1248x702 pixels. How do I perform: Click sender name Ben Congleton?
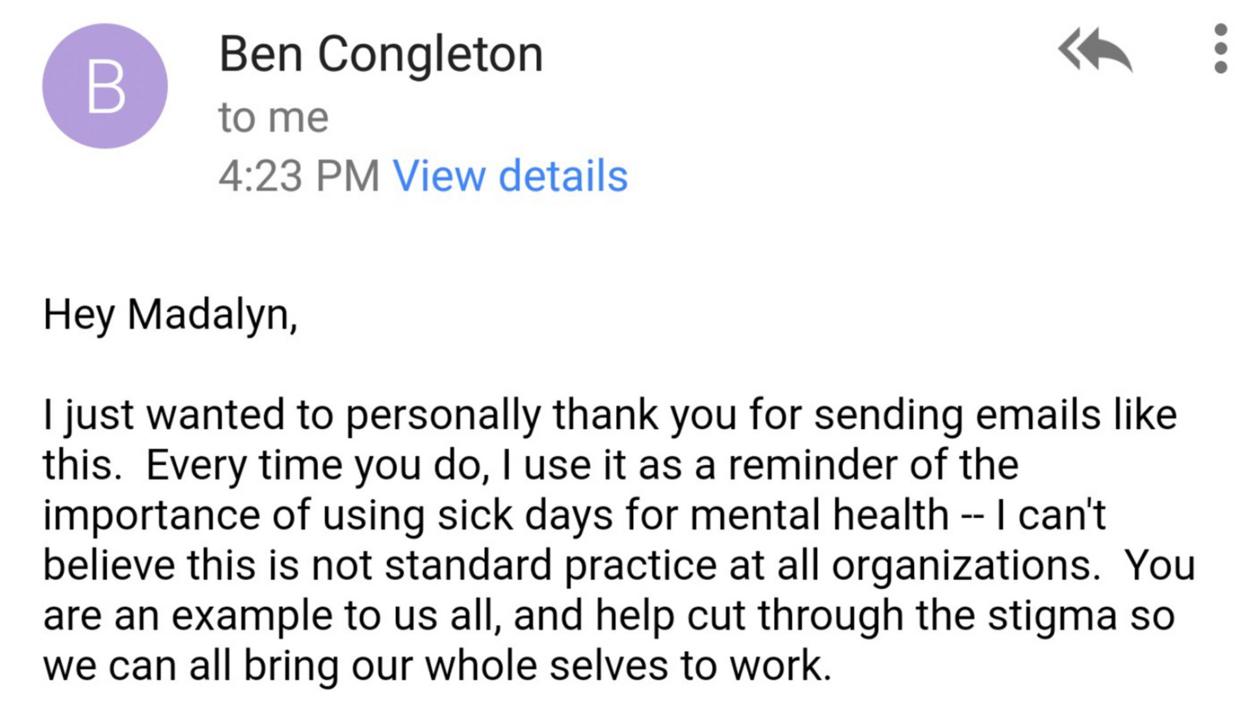(x=381, y=53)
